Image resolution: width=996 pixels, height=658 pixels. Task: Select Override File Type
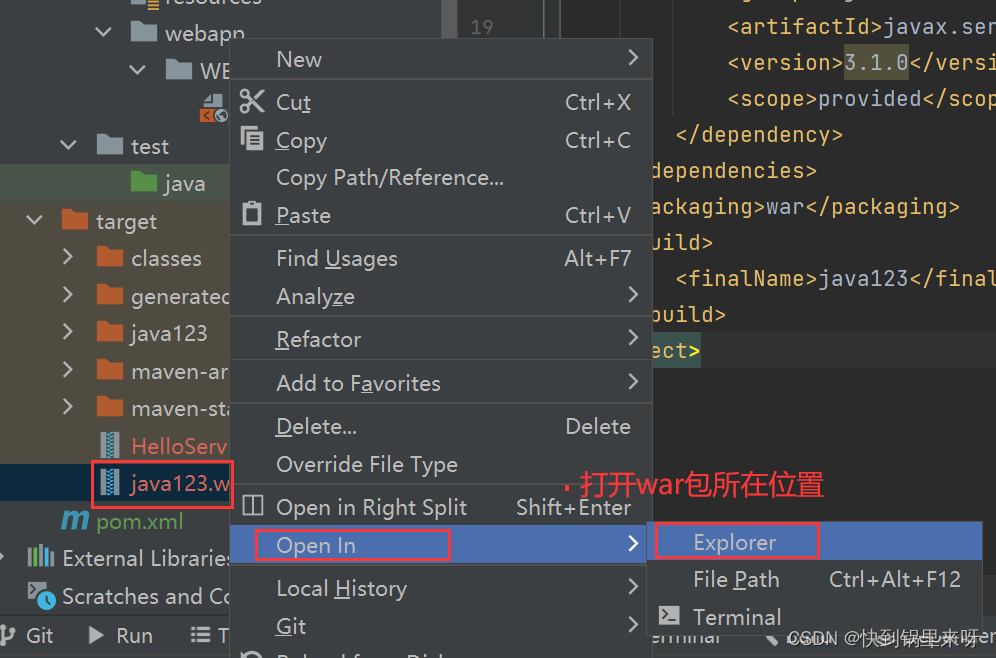[441, 464]
